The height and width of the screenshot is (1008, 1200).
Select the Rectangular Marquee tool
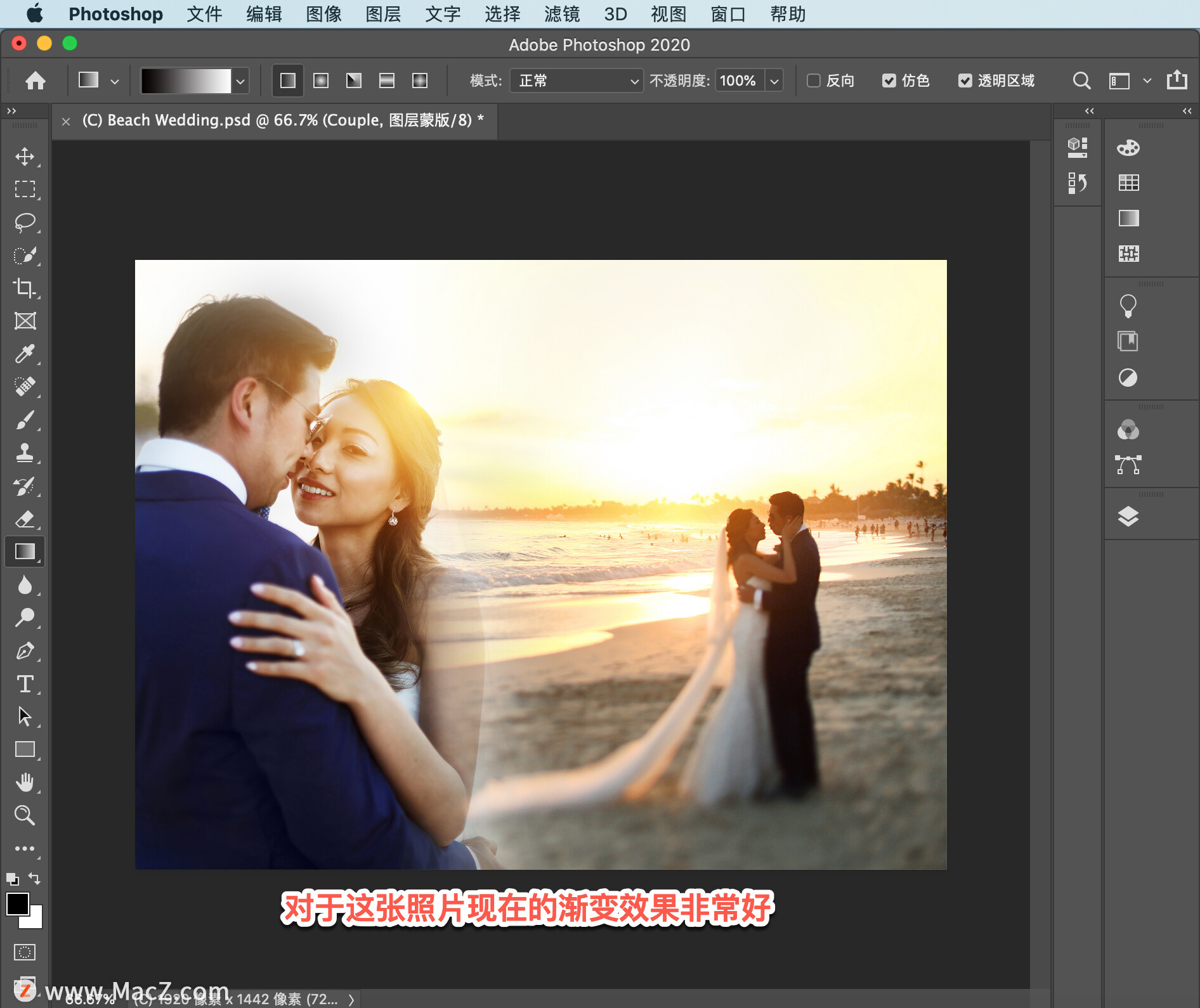[x=25, y=190]
